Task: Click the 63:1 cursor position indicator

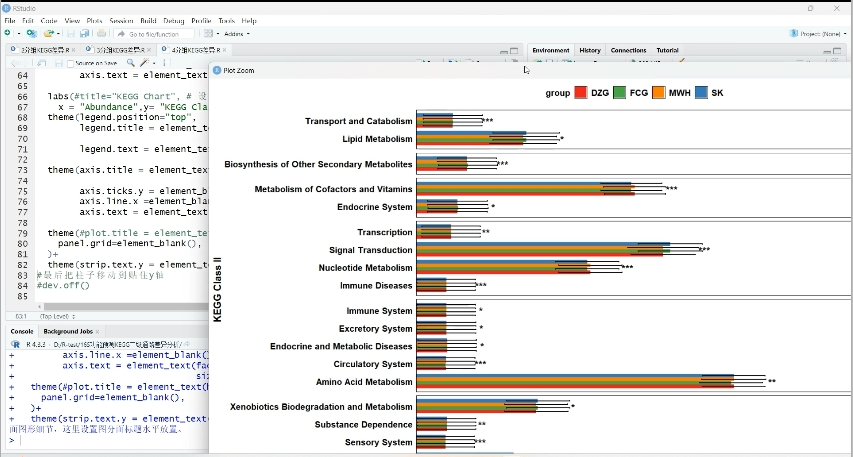Action: 21,316
